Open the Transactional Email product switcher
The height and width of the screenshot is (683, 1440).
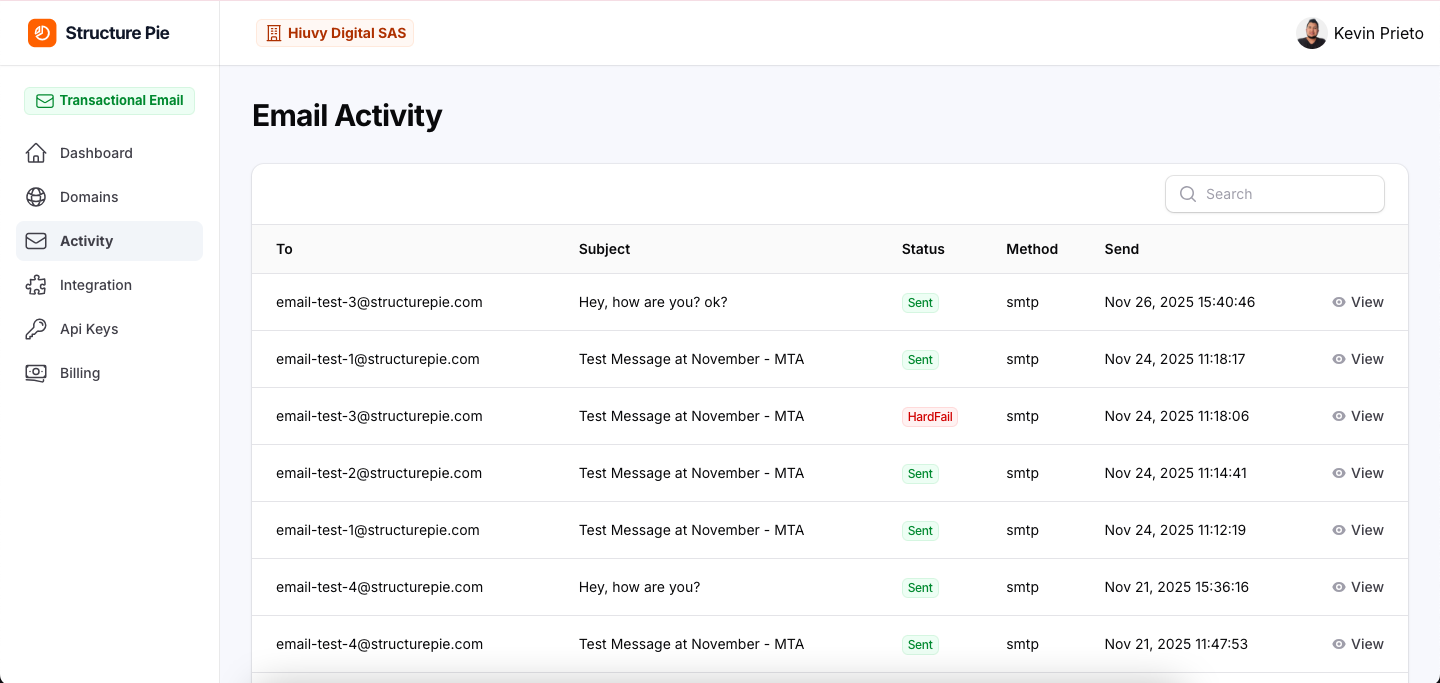click(x=110, y=101)
